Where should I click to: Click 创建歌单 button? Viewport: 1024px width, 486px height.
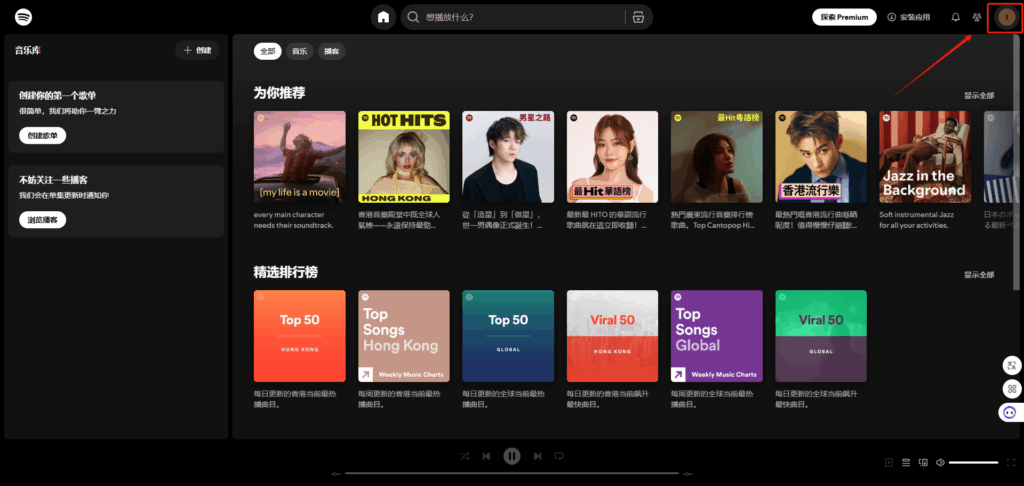click(x=42, y=136)
